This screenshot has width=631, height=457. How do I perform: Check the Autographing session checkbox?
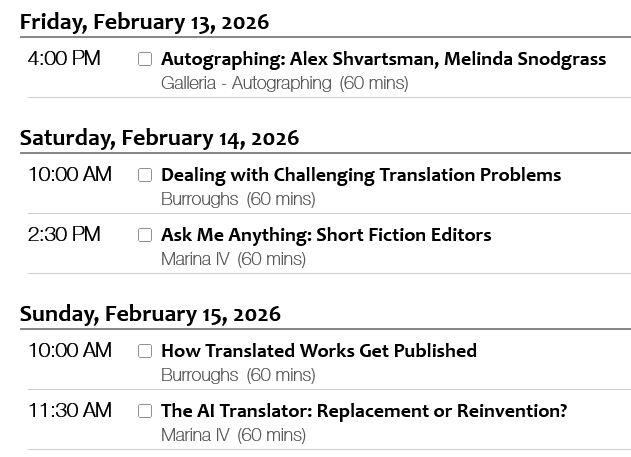click(x=145, y=59)
